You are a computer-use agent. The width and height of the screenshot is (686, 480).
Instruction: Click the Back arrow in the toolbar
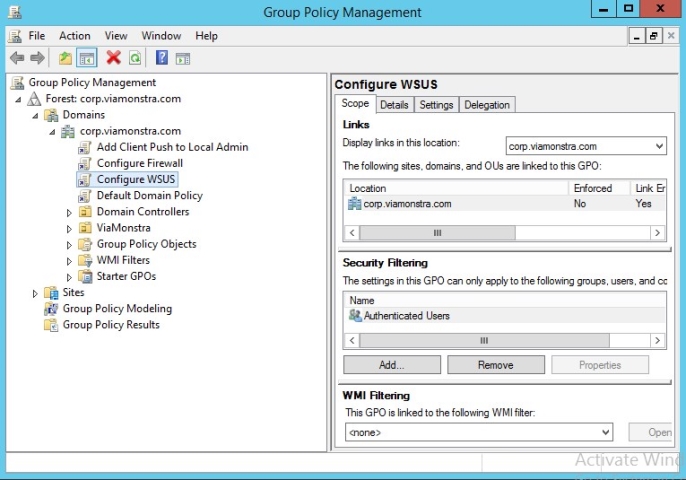[17, 58]
